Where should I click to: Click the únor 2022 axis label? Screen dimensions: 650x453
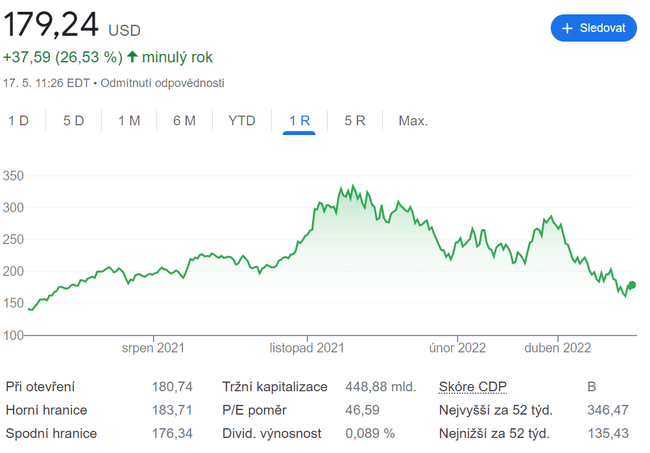[458, 348]
